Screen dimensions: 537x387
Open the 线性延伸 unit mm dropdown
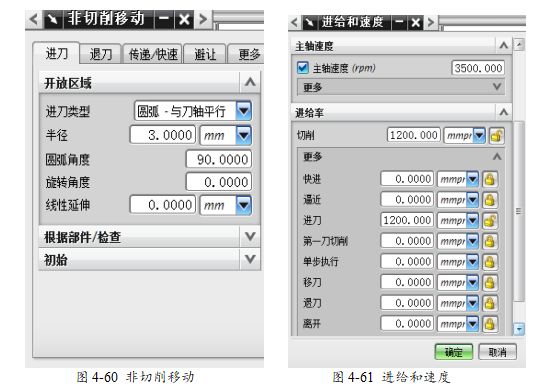[244, 205]
